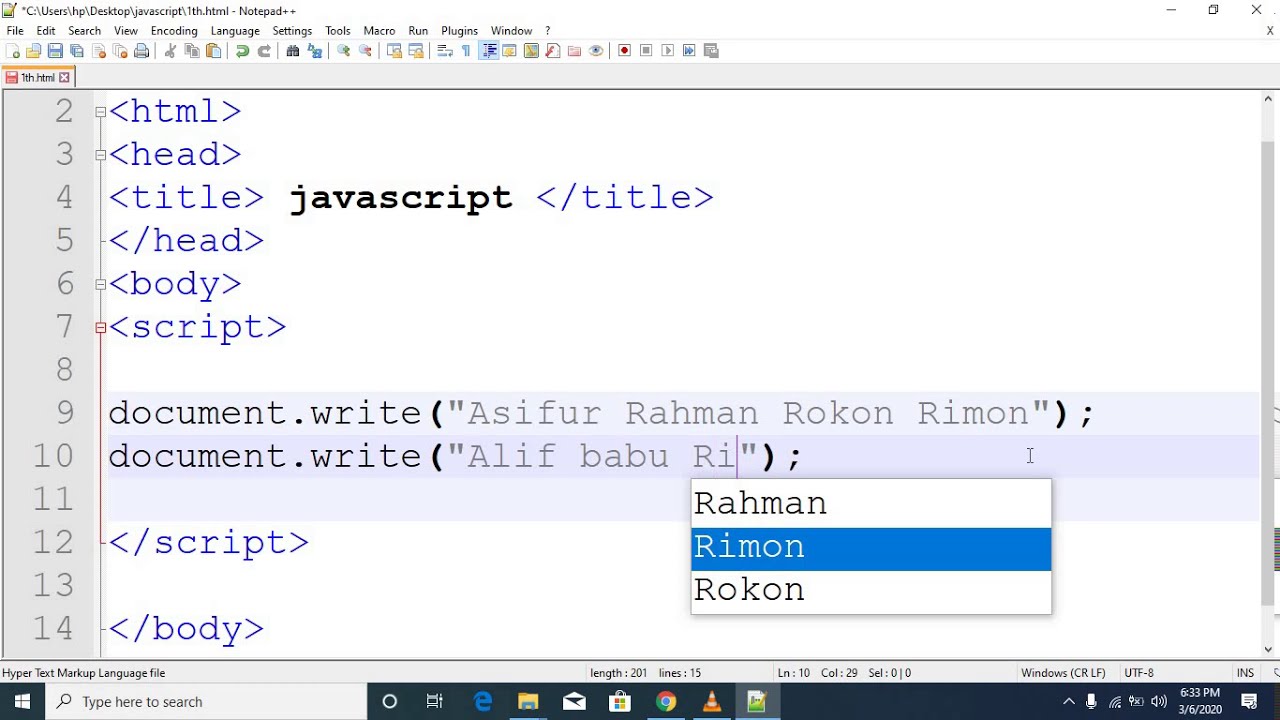
Task: Run macro multiple times icon
Action: pyautogui.click(x=689, y=50)
